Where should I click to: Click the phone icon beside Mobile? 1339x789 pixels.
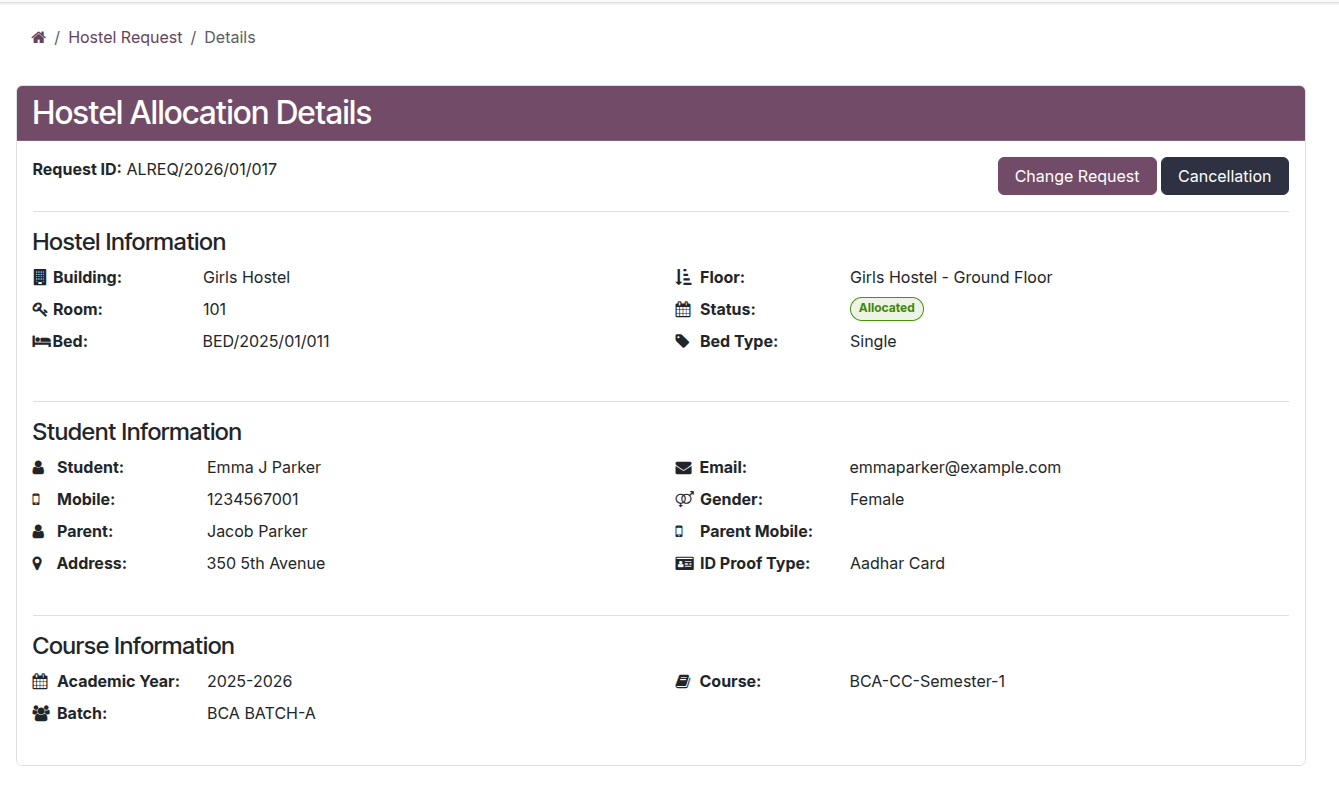[x=36, y=500]
